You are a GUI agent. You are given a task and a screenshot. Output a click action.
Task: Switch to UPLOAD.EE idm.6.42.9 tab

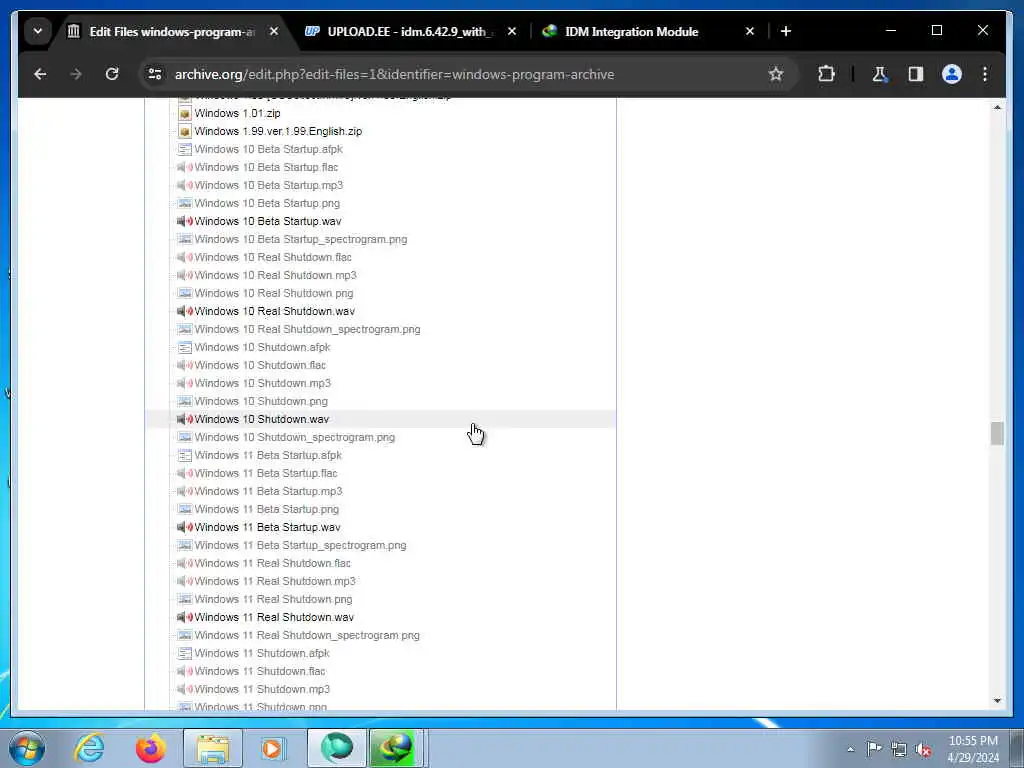(411, 31)
